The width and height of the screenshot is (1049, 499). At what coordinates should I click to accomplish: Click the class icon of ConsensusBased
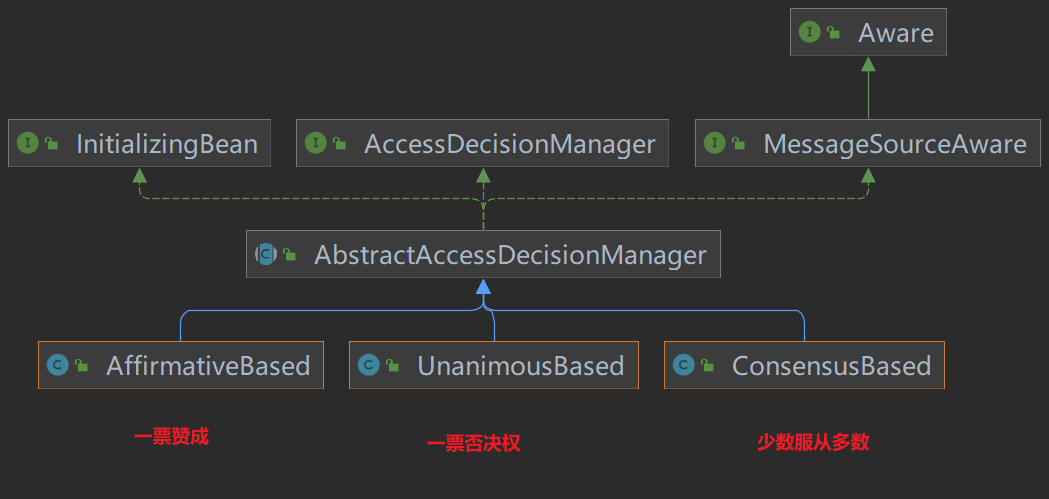(x=684, y=365)
